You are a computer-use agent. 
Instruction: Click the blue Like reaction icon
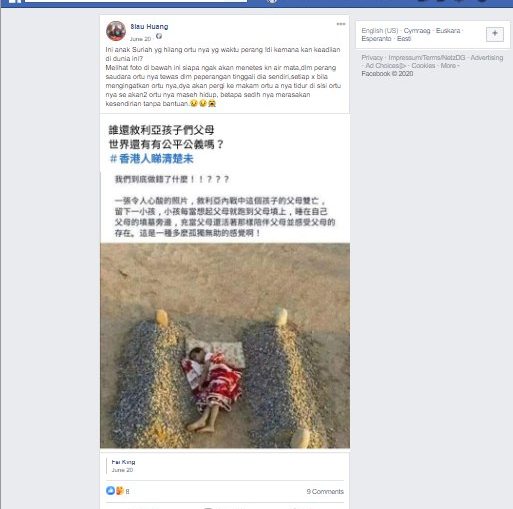click(x=110, y=491)
